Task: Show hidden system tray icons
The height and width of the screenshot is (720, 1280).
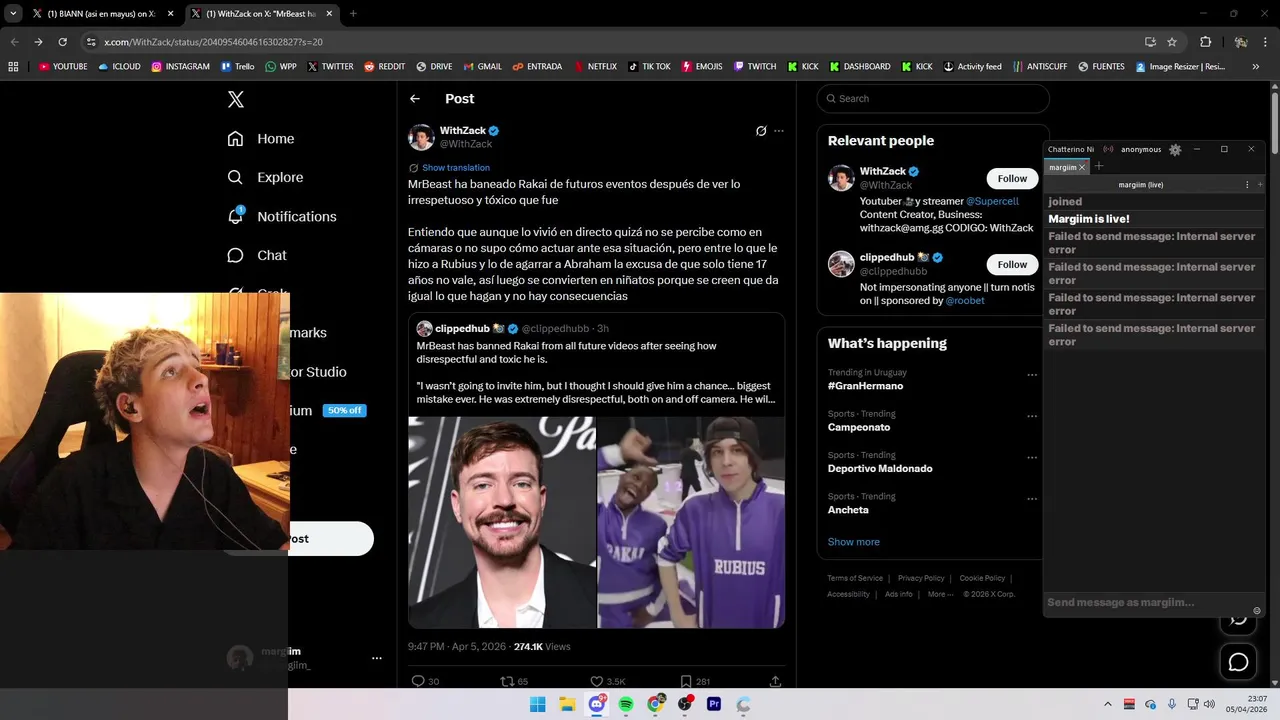Action: point(1107,704)
